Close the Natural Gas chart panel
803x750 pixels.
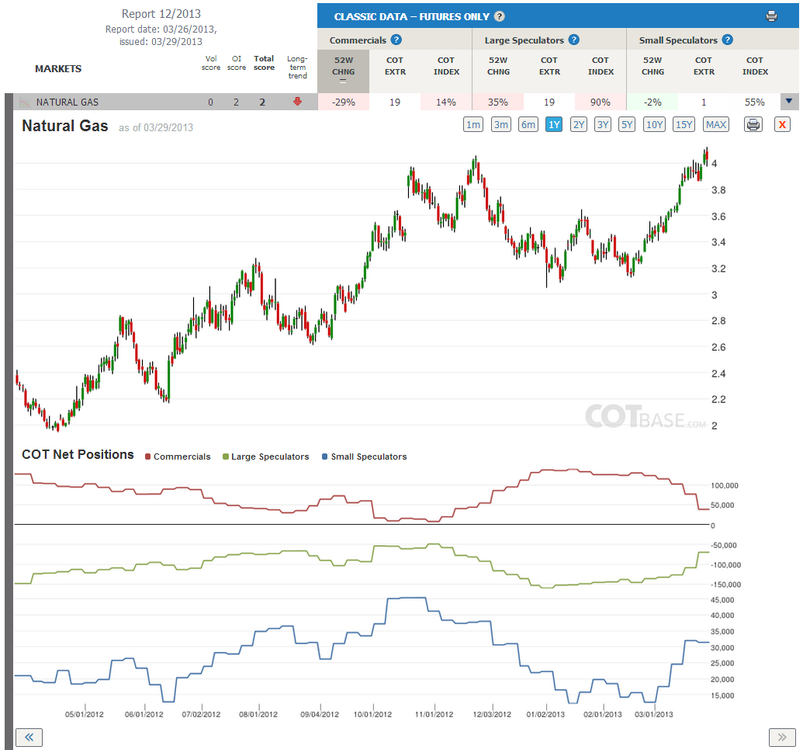point(782,124)
